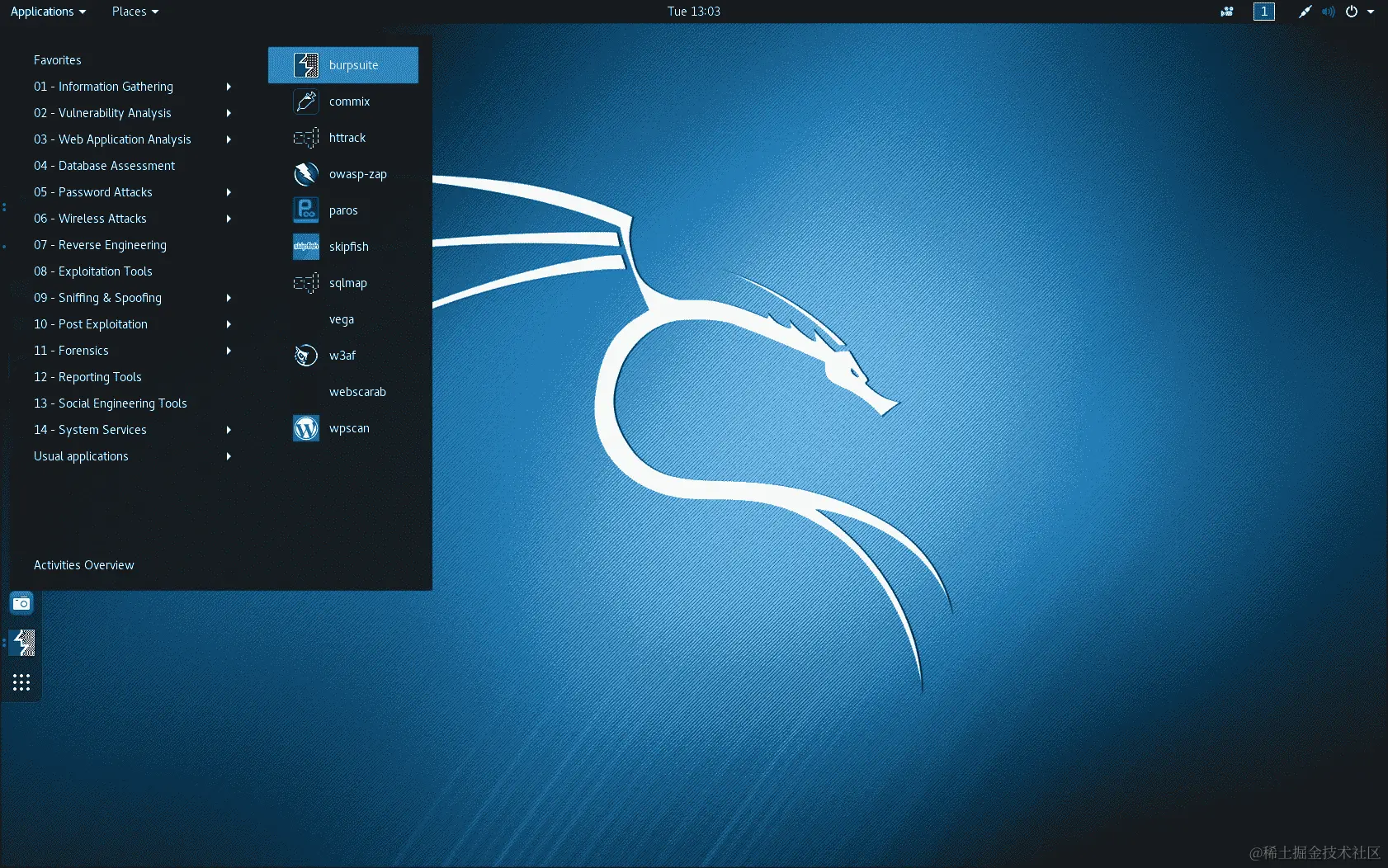Viewport: 1388px width, 868px height.
Task: Open the Places menu
Action: point(135,12)
